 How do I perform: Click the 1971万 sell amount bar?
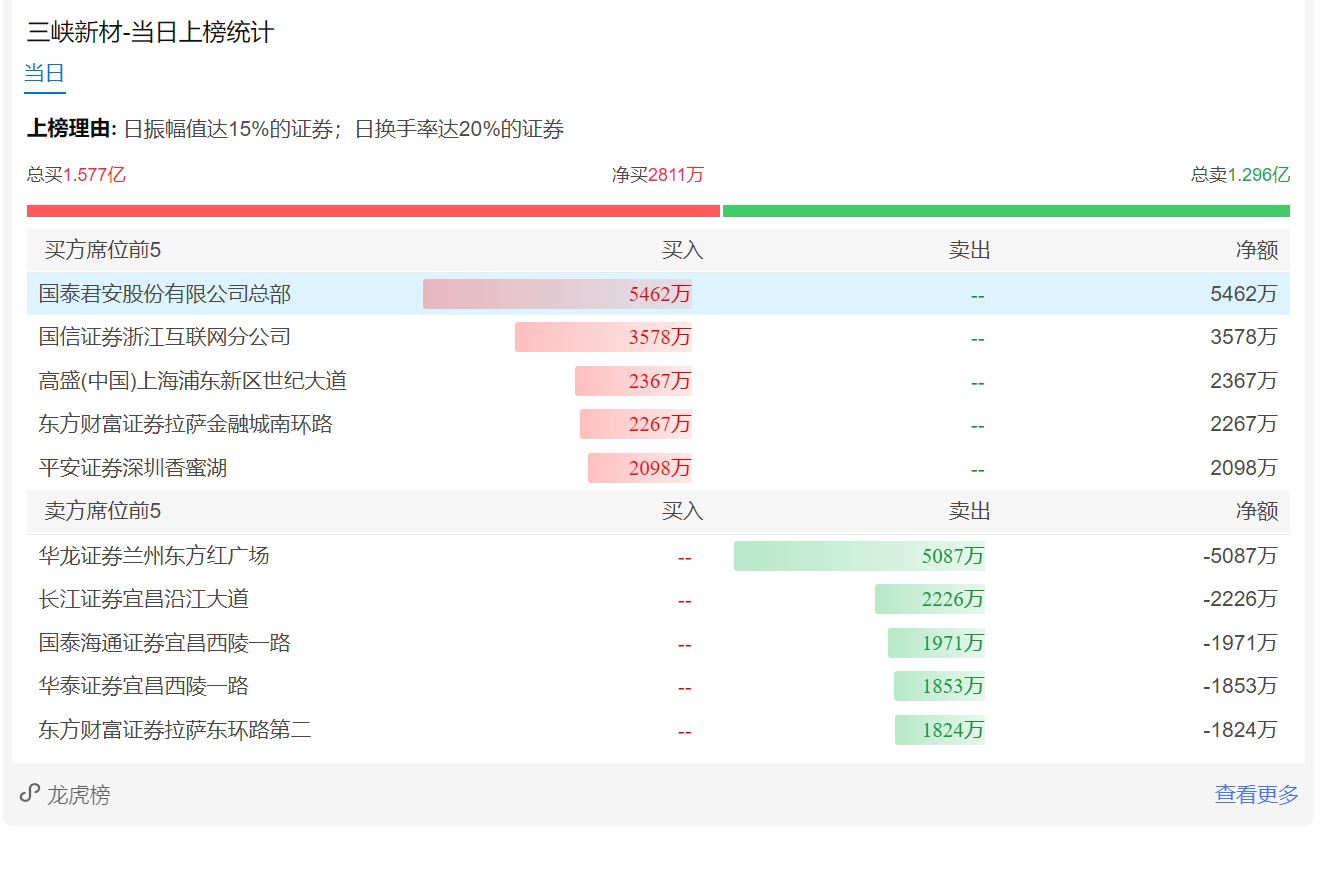936,643
